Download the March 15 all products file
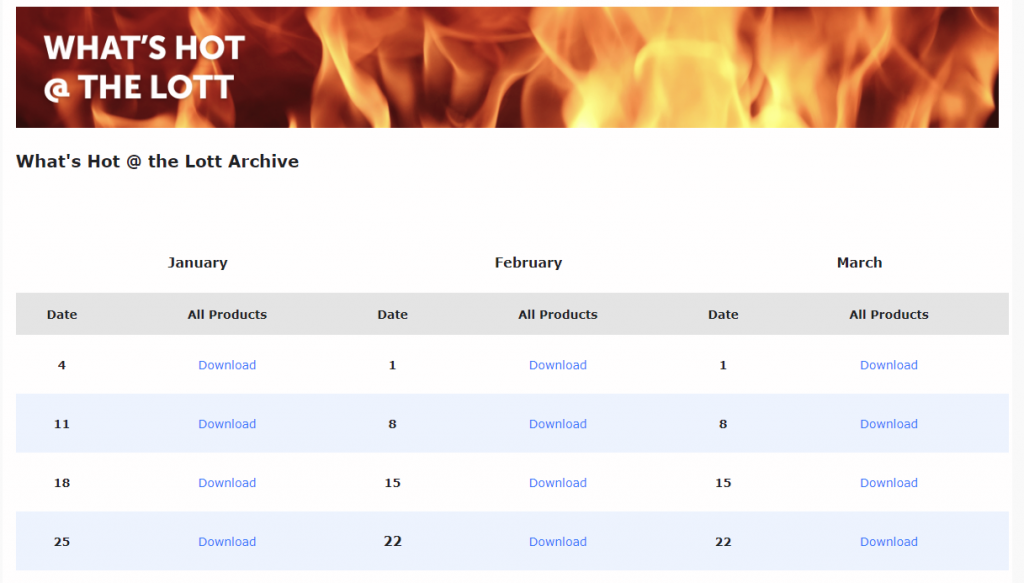This screenshot has height=583, width=1024. point(888,482)
